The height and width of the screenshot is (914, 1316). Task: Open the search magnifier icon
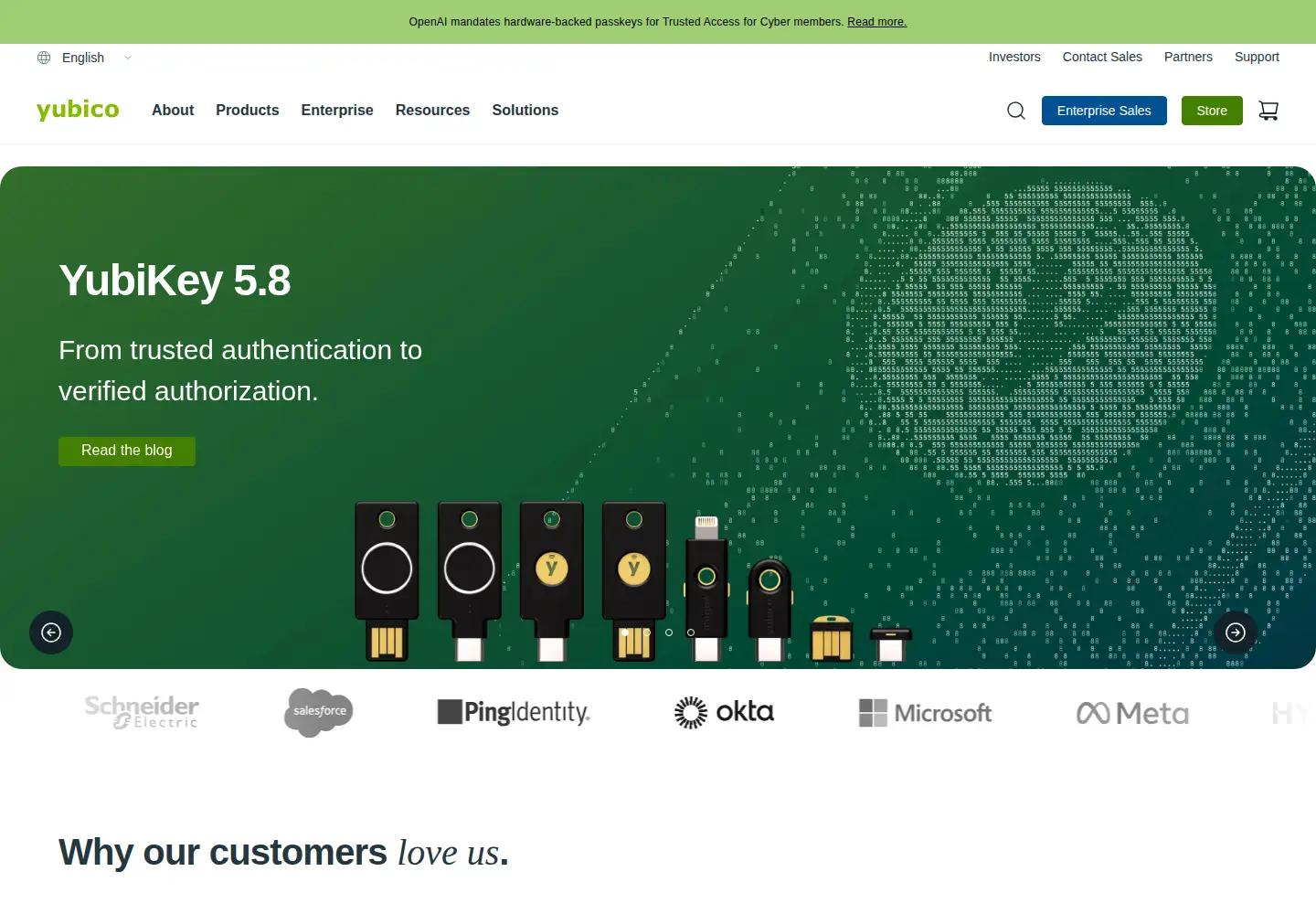point(1016,111)
